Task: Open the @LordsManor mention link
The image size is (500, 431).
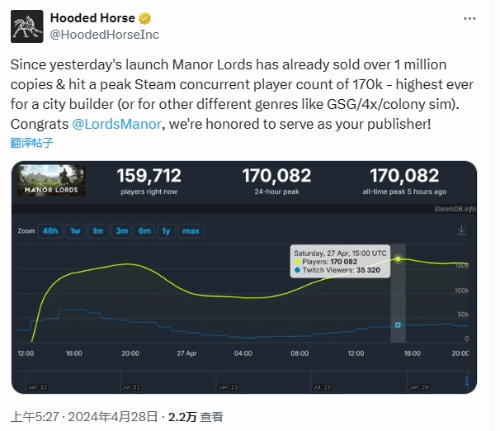Action: coord(117,124)
